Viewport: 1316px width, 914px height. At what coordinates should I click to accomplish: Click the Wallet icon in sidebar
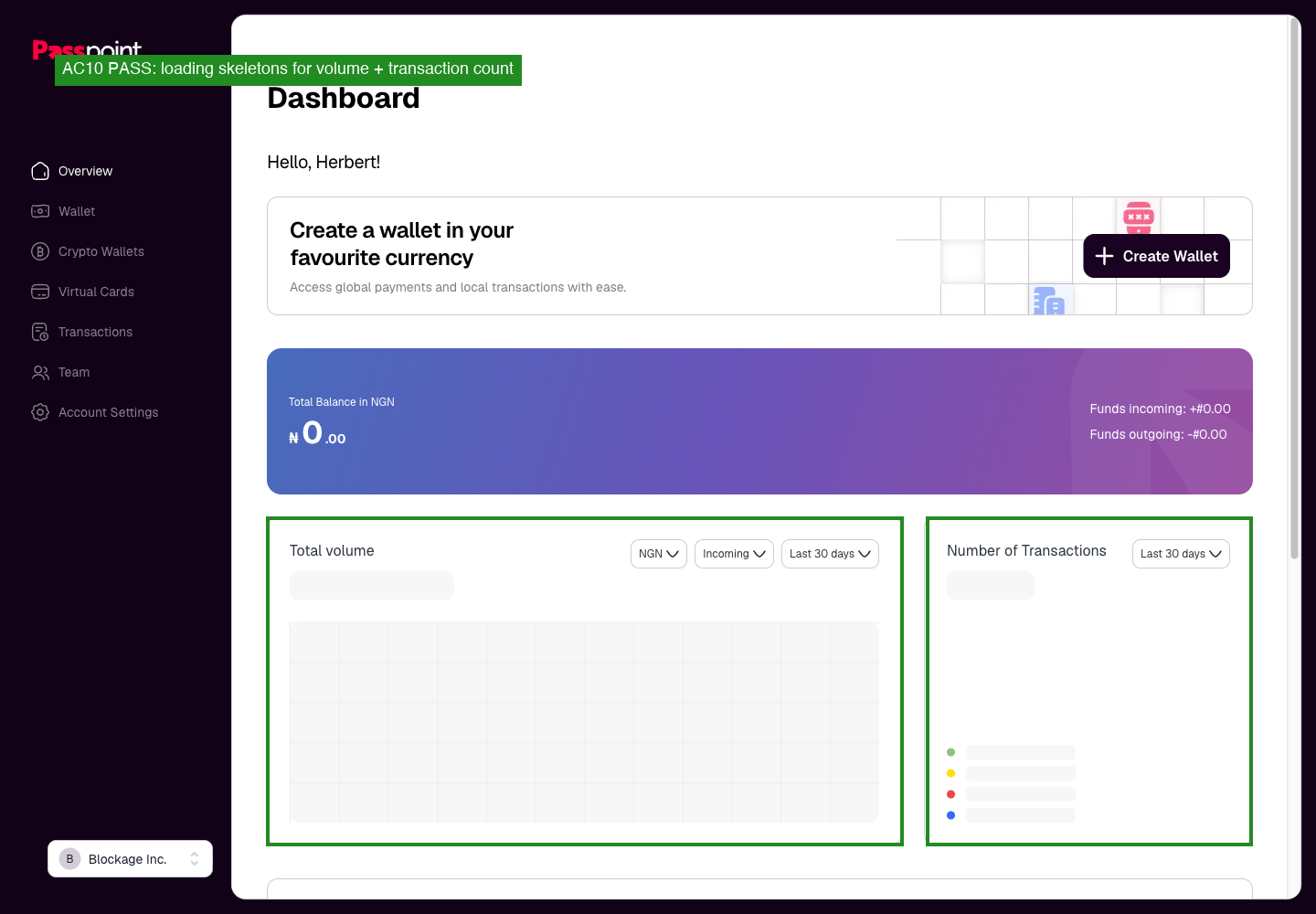coord(40,211)
